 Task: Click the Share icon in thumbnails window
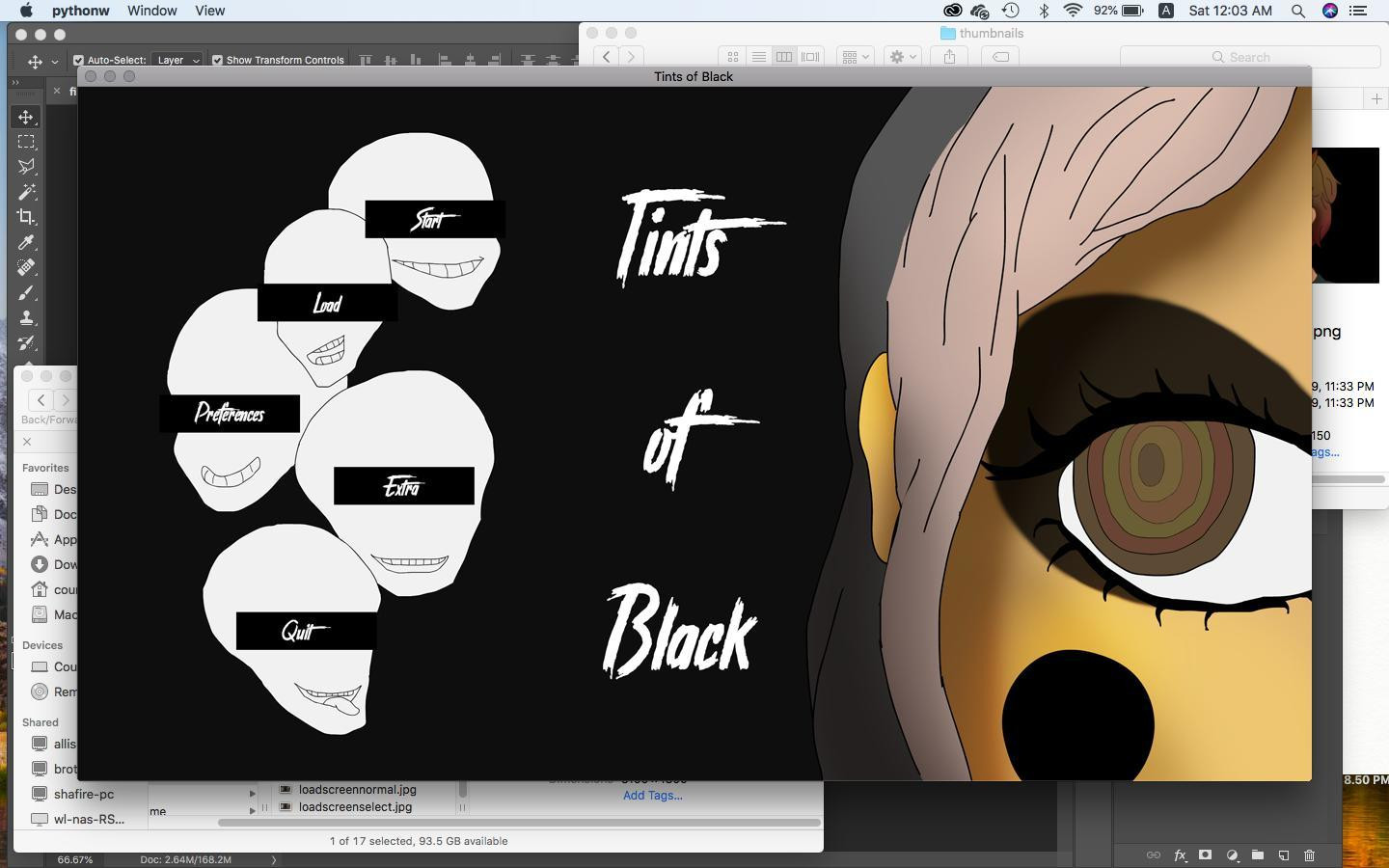click(949, 57)
